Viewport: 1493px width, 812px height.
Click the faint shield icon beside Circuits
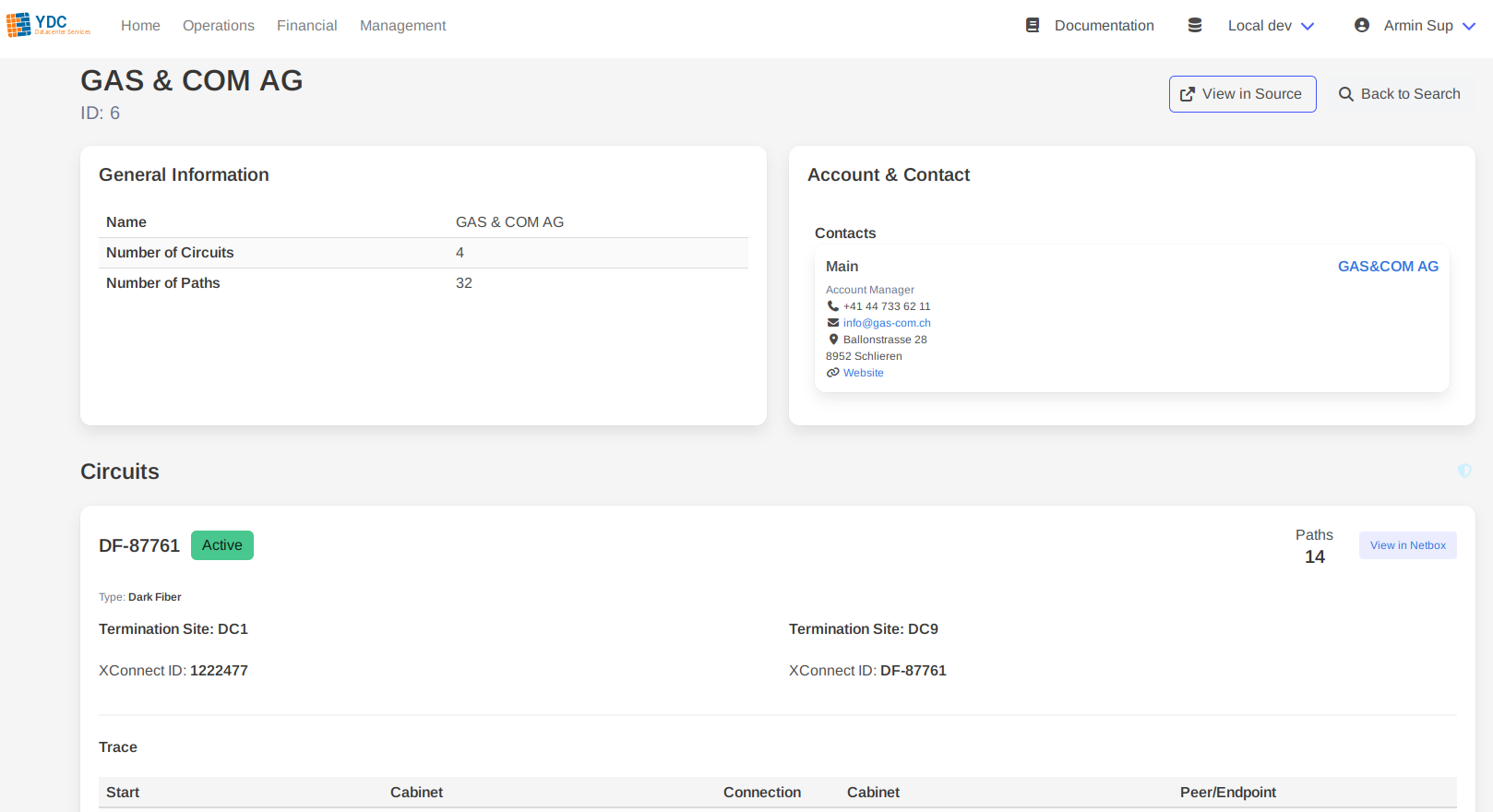point(1464,471)
